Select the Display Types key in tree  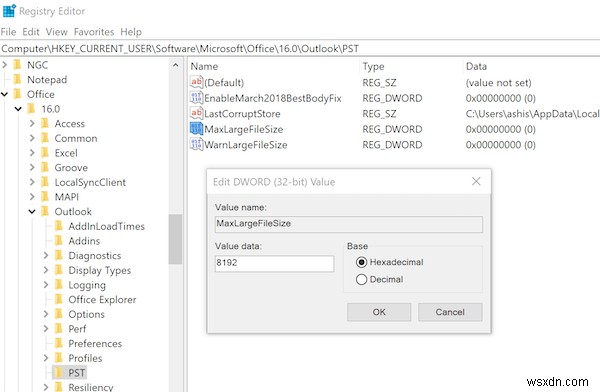[x=99, y=270]
